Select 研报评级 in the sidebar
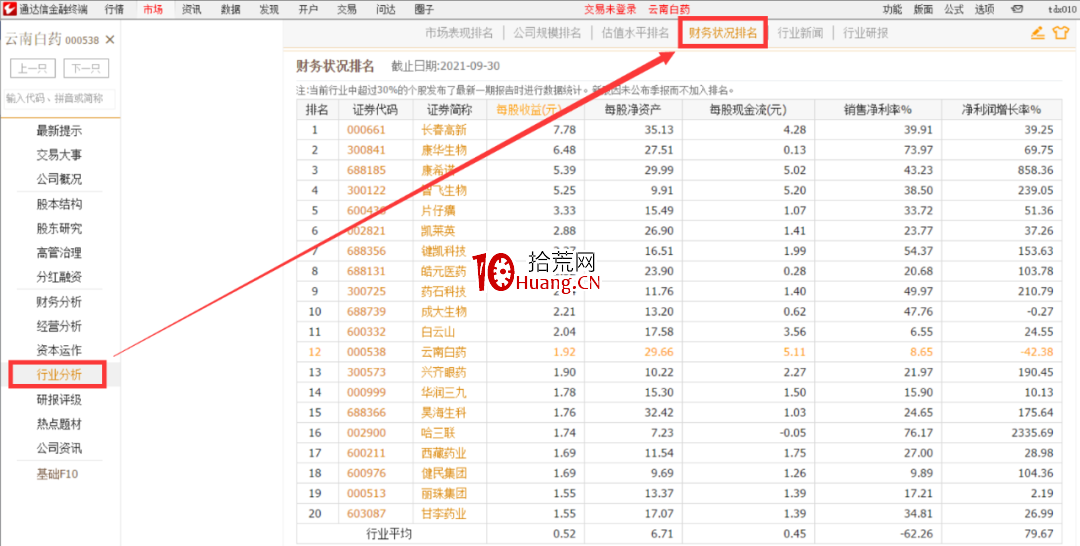The height and width of the screenshot is (546, 1080). [59, 399]
